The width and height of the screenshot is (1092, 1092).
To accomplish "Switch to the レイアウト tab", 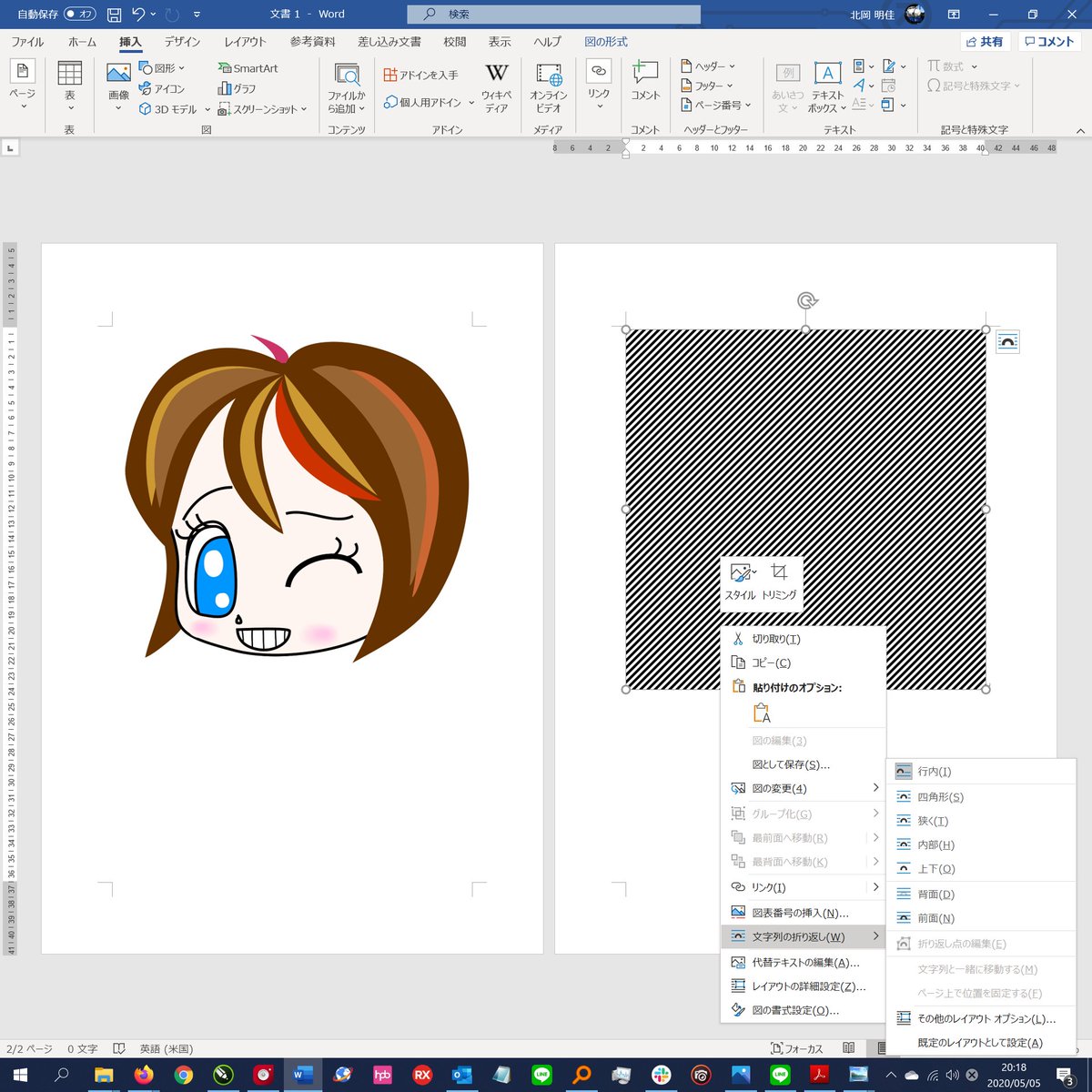I will pos(246,42).
